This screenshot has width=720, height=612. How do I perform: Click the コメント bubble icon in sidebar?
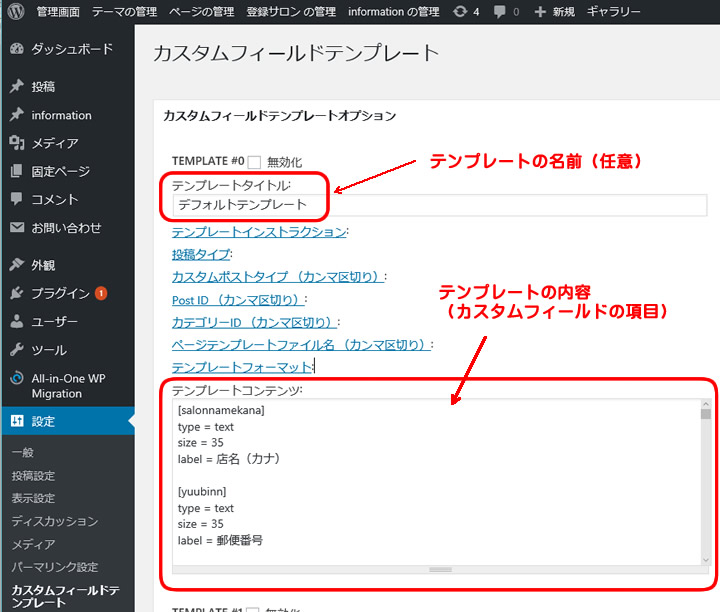tap(17, 199)
